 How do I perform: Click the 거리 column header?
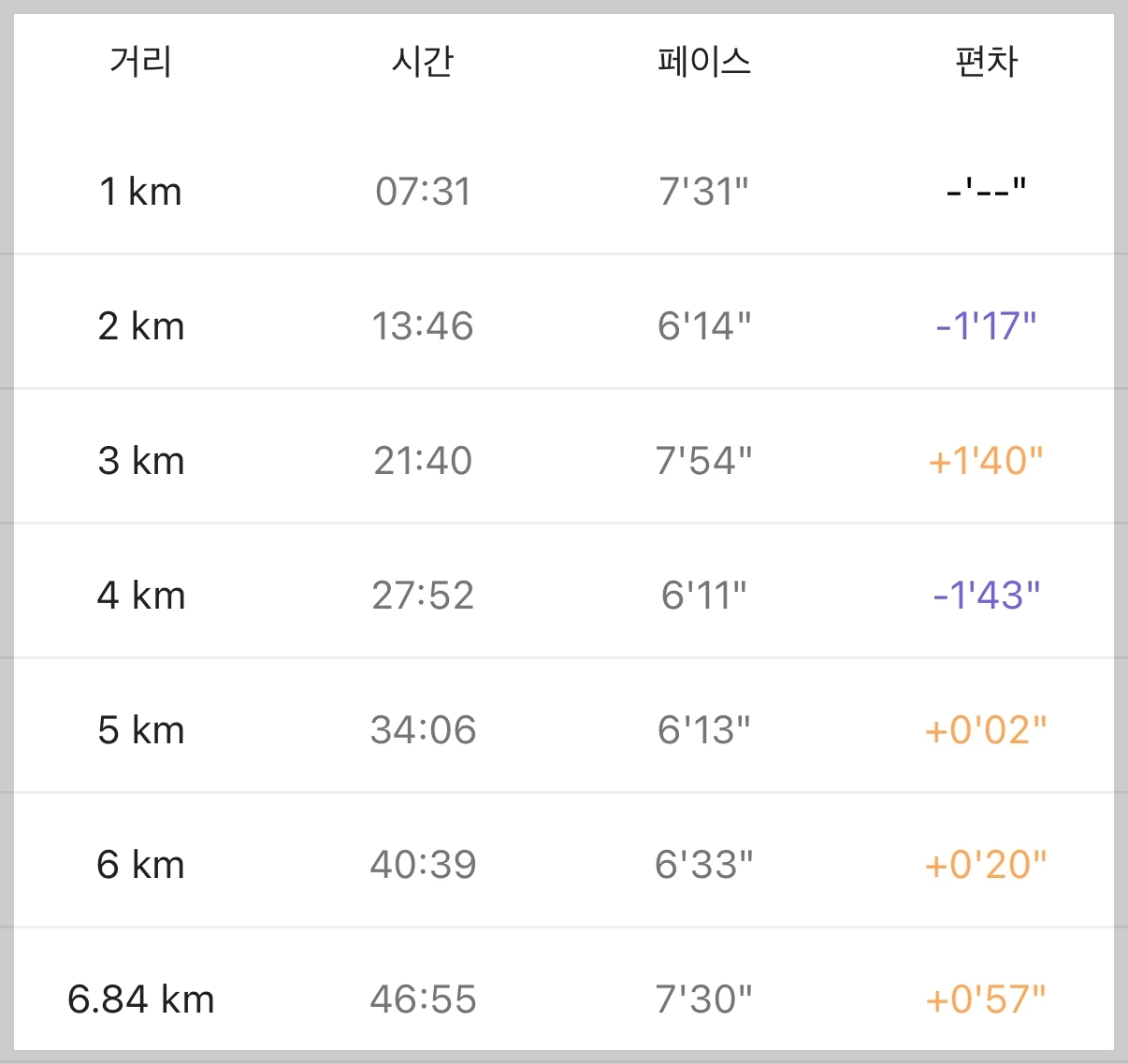(x=141, y=62)
